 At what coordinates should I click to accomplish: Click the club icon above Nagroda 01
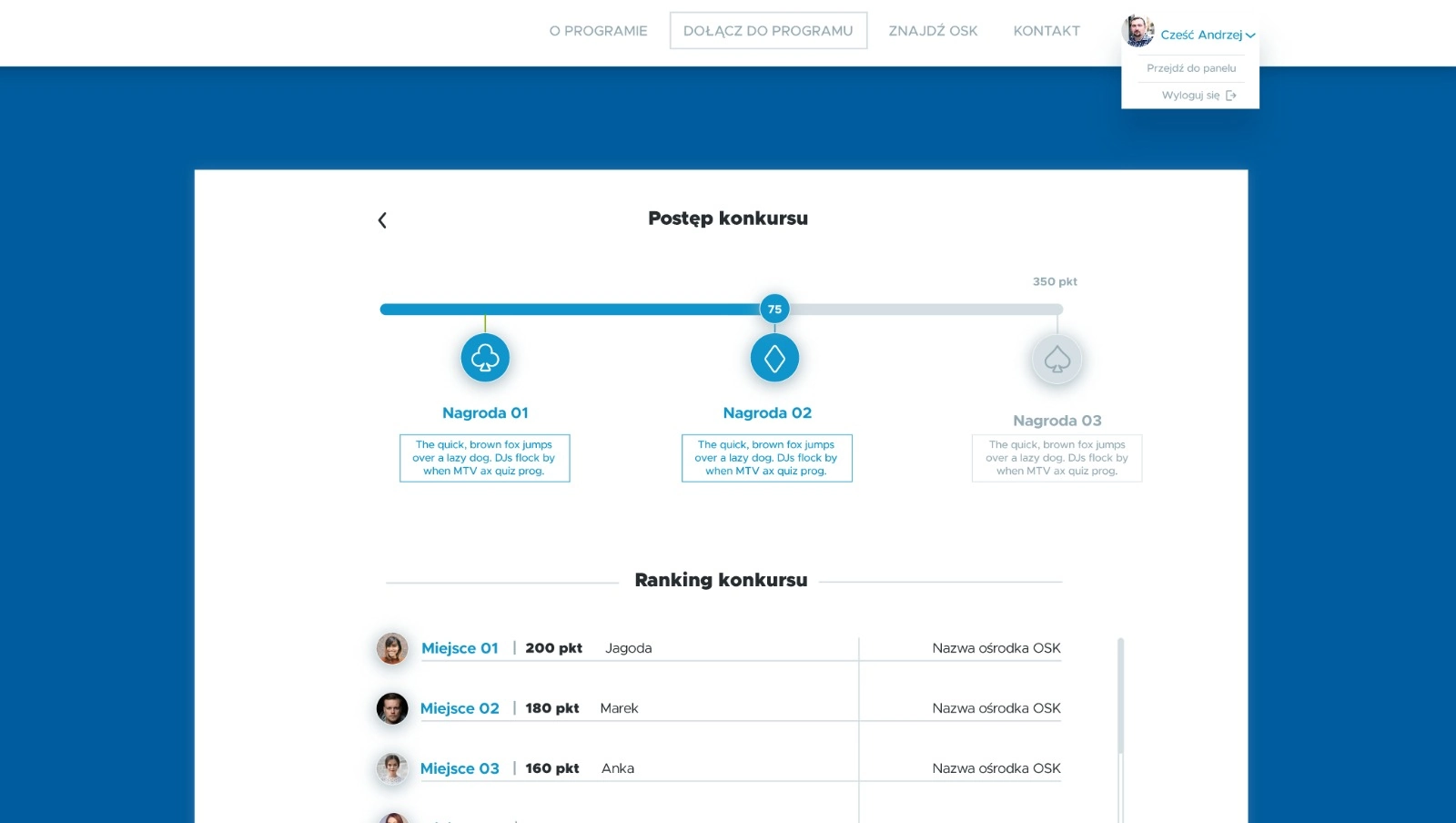click(x=485, y=358)
